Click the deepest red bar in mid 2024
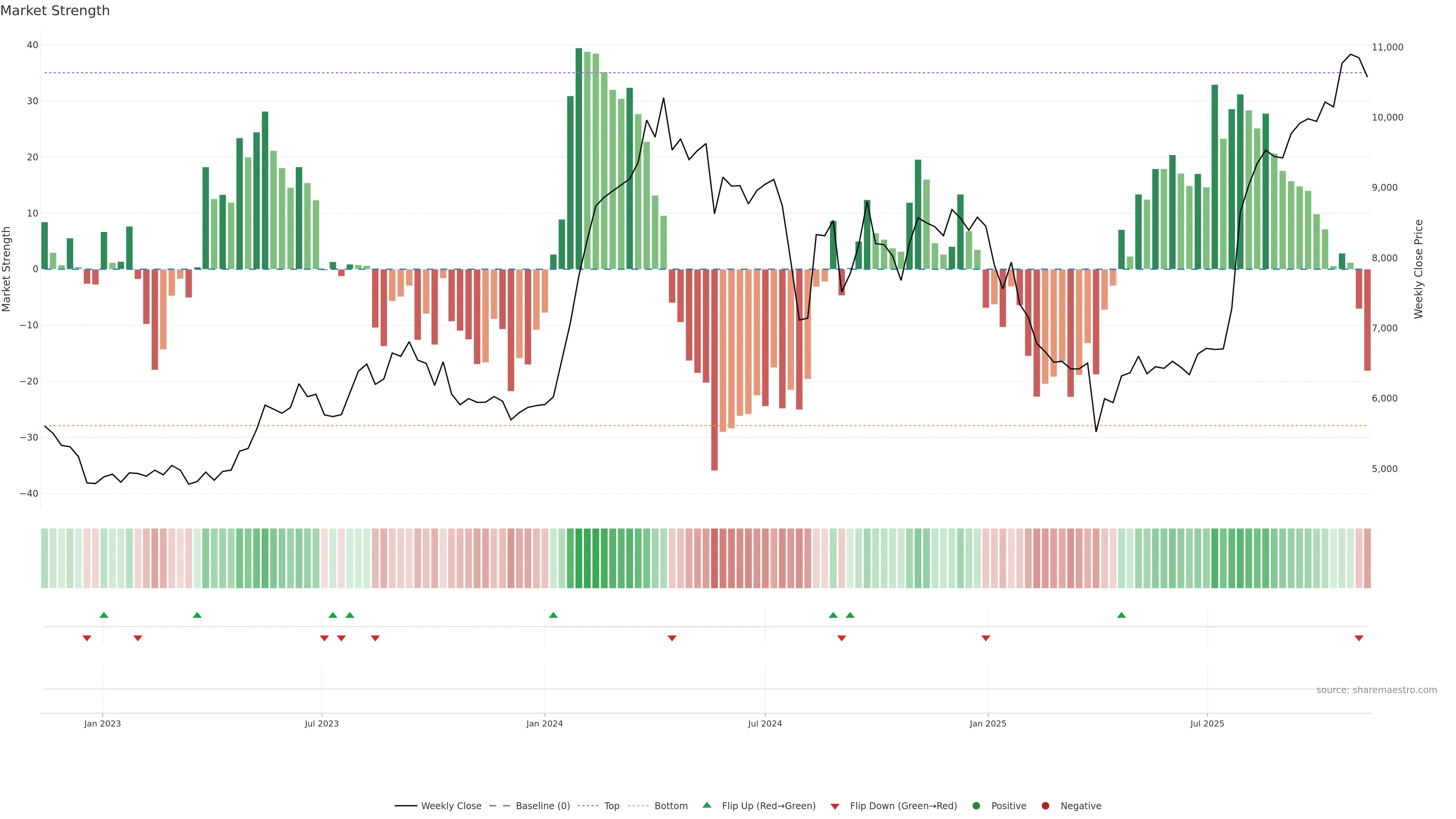 point(714,370)
